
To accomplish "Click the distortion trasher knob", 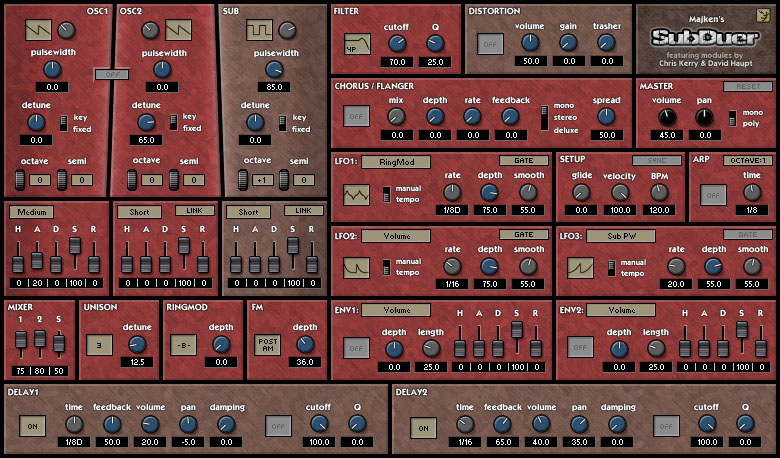I will pyautogui.click(x=606, y=43).
